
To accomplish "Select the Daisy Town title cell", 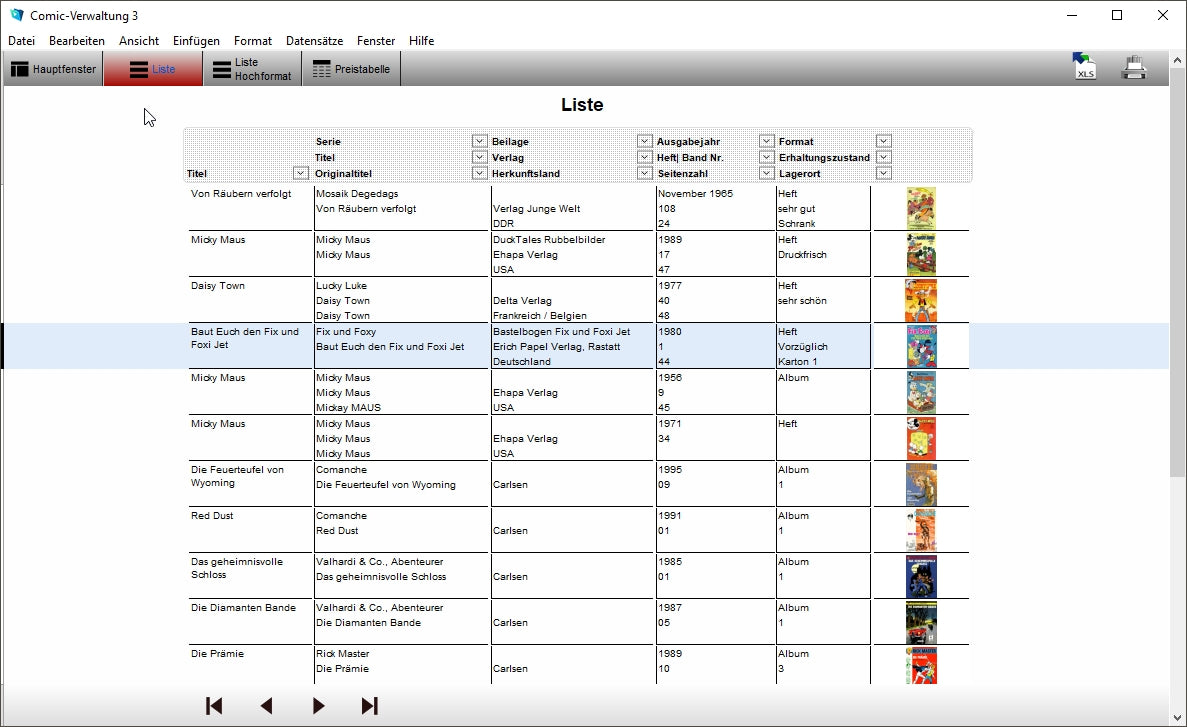I will click(x=218, y=286).
